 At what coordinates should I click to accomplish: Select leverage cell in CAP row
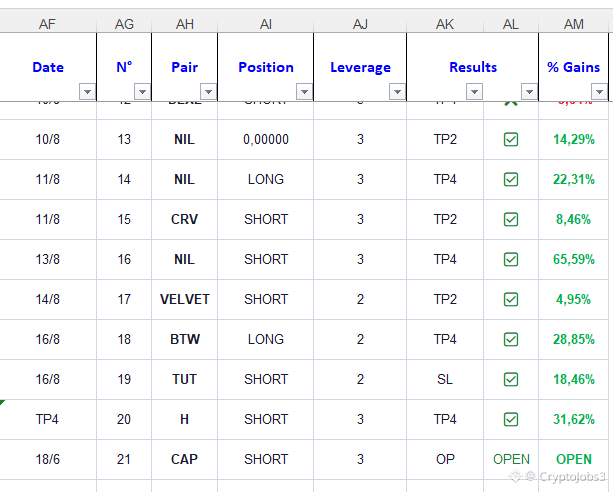(360, 460)
